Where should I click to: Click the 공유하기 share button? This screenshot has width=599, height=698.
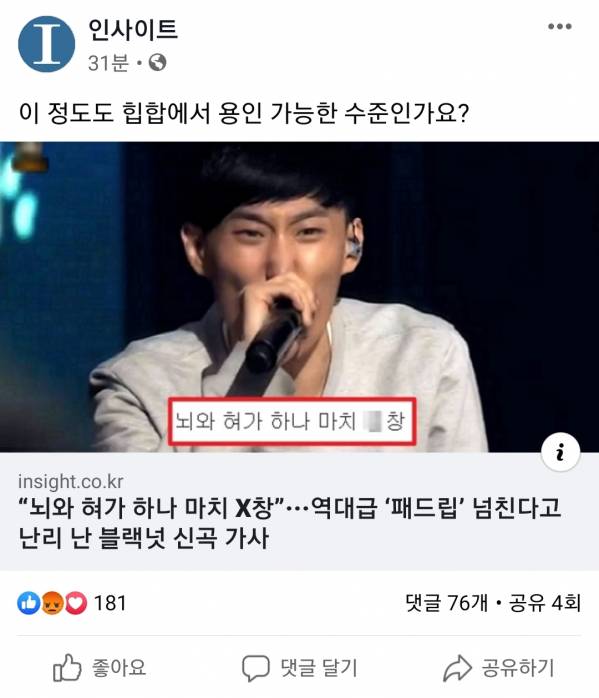499,668
